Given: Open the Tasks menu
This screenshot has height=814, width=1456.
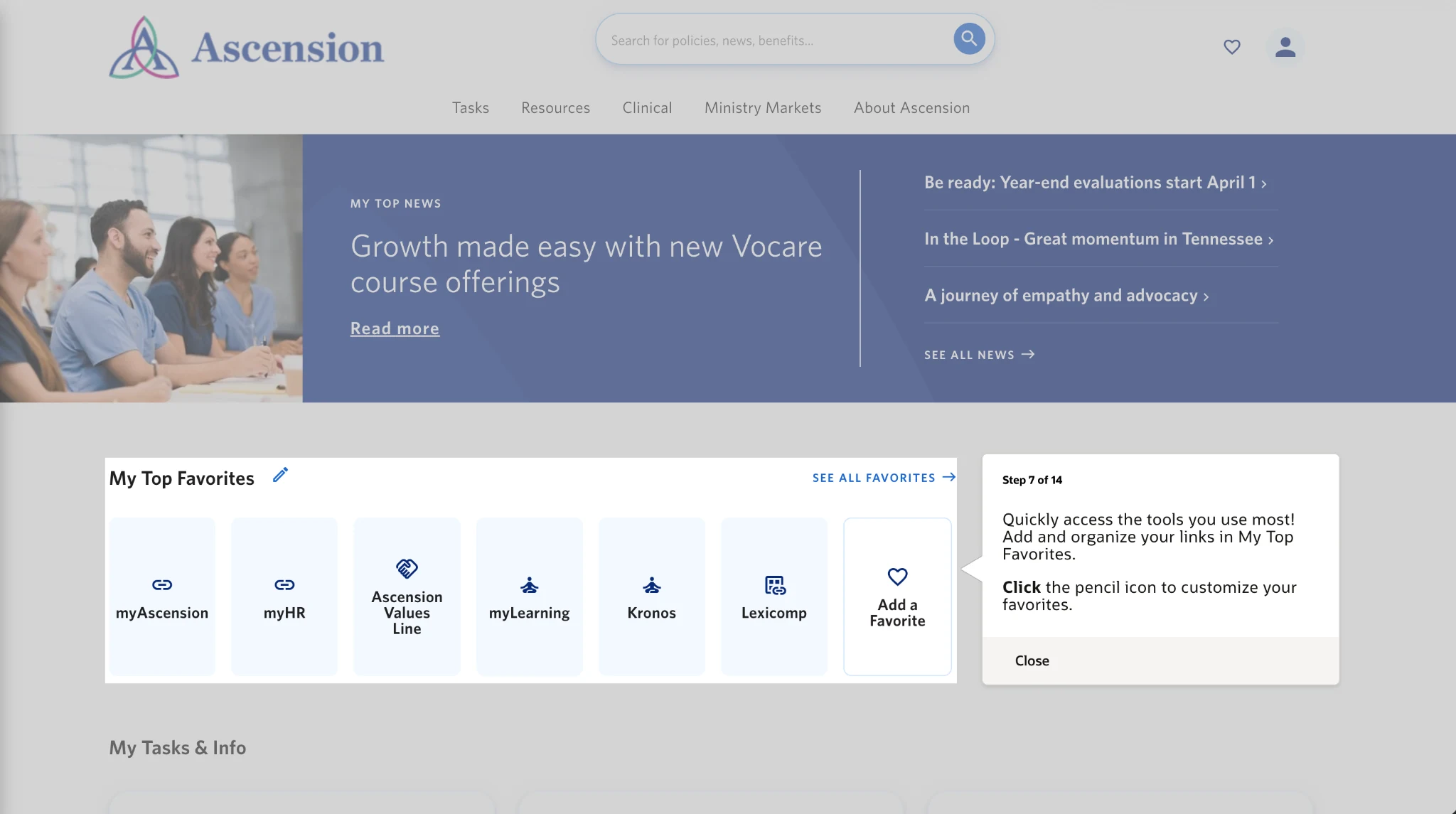Looking at the screenshot, I should 471,108.
